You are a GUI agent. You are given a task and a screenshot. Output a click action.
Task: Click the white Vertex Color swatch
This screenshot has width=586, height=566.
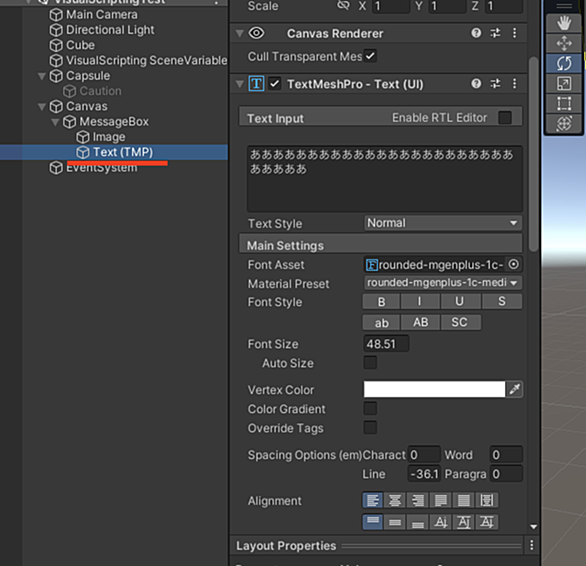coord(434,389)
